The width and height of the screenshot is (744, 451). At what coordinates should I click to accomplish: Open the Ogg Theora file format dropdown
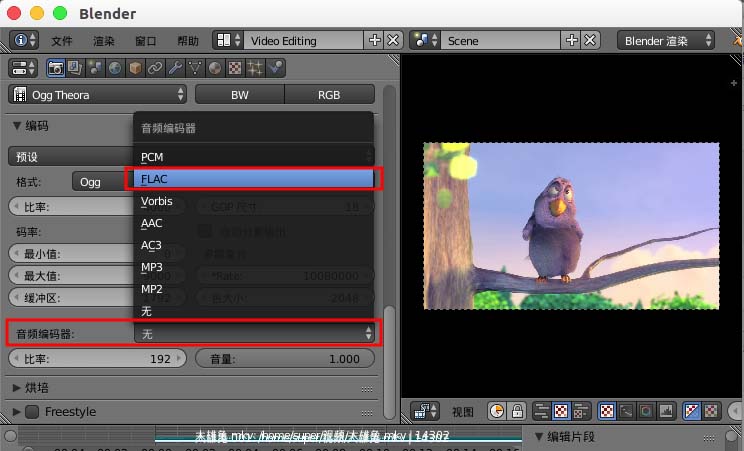pyautogui.click(x=98, y=95)
